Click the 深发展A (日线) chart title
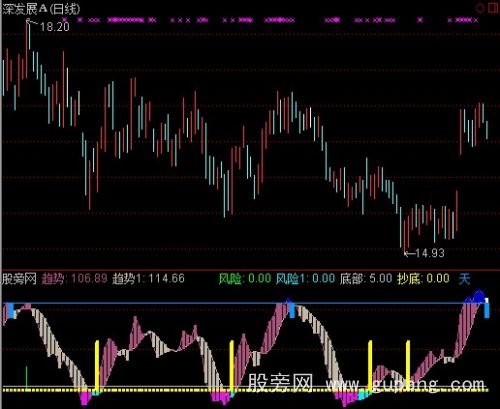500x409 pixels. 41,9
